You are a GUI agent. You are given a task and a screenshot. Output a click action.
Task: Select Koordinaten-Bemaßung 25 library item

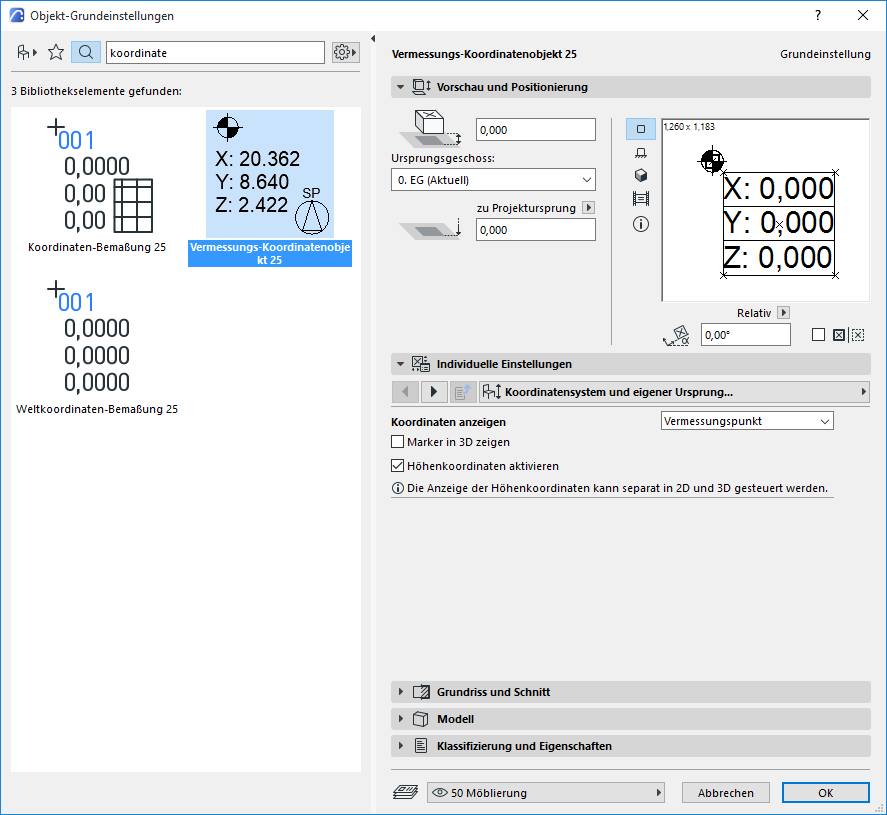tap(97, 184)
